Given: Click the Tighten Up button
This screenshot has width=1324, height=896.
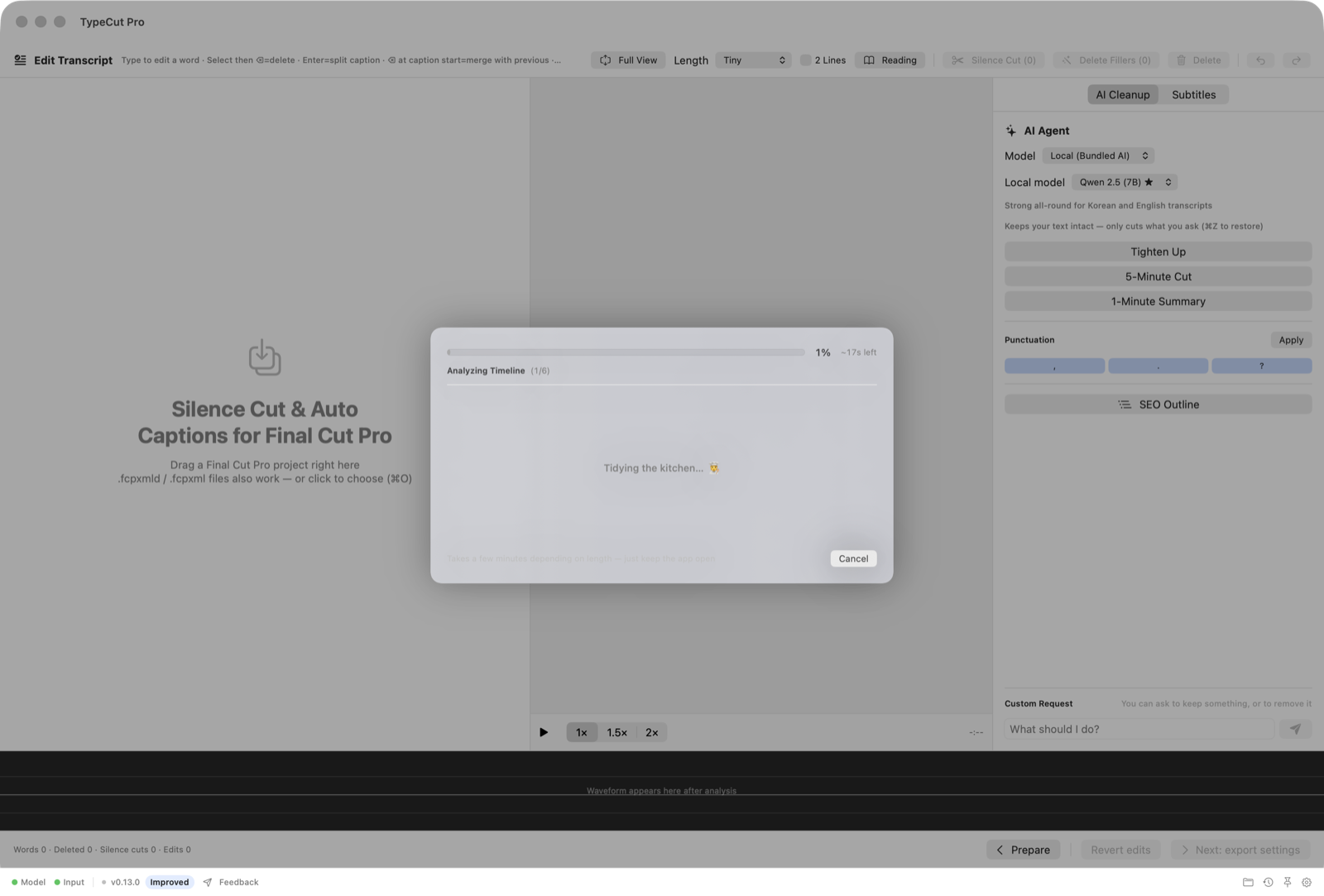Looking at the screenshot, I should 1158,252.
